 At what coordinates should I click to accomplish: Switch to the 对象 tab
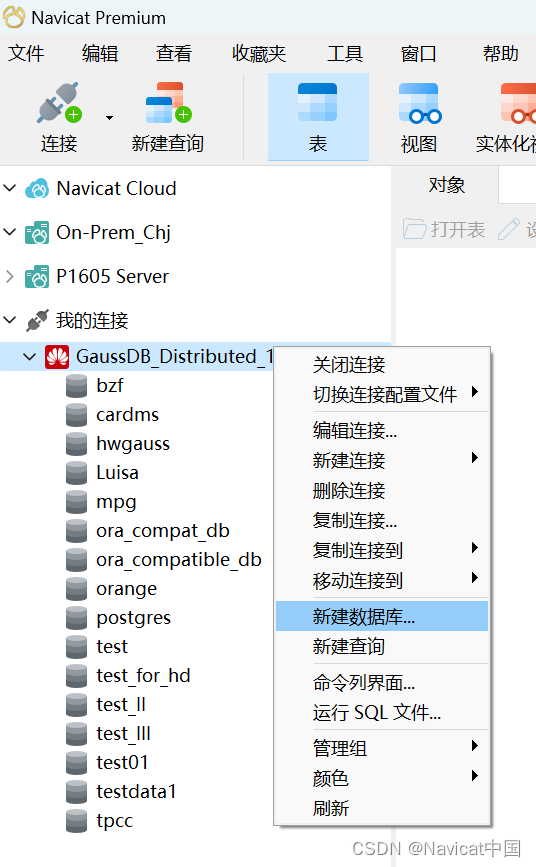(x=446, y=185)
